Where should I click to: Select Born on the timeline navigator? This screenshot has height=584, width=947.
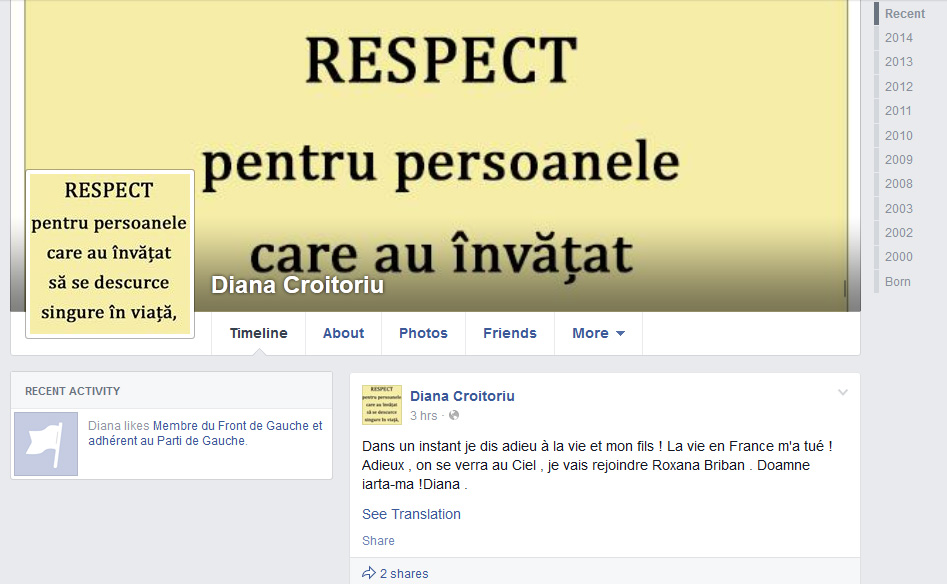[x=897, y=281]
